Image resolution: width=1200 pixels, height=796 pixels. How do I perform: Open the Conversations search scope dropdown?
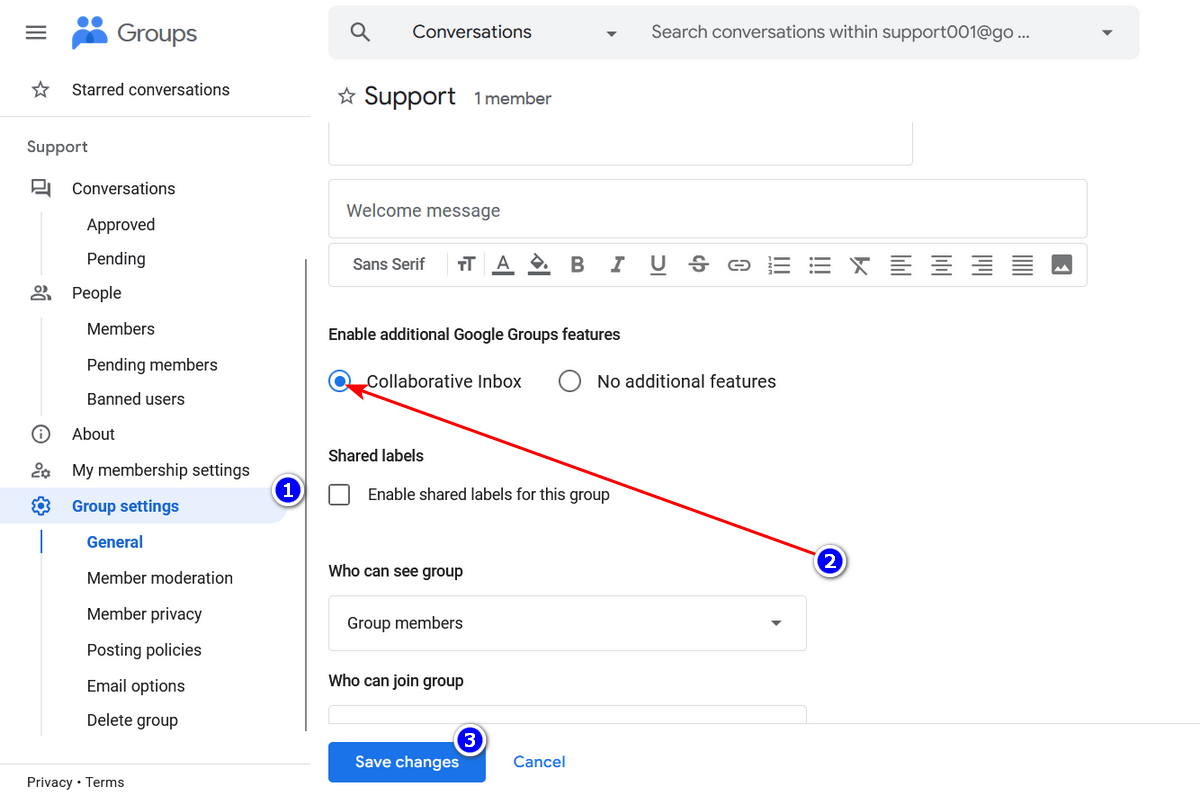(515, 32)
